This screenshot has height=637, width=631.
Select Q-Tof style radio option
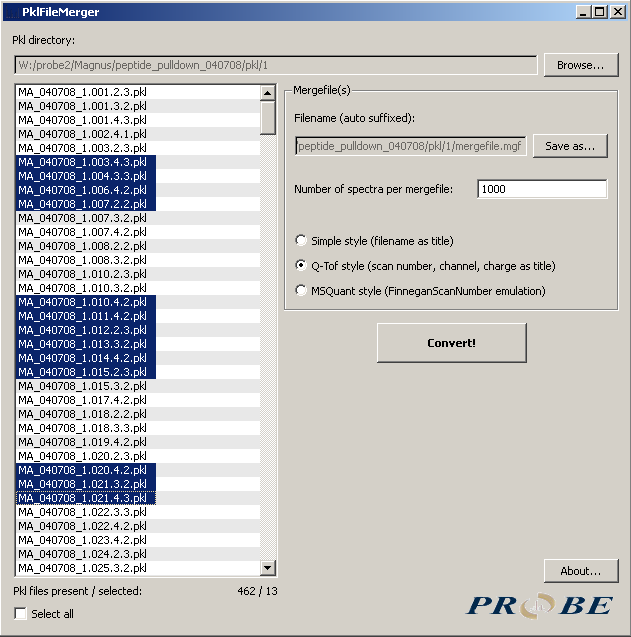coord(302,266)
